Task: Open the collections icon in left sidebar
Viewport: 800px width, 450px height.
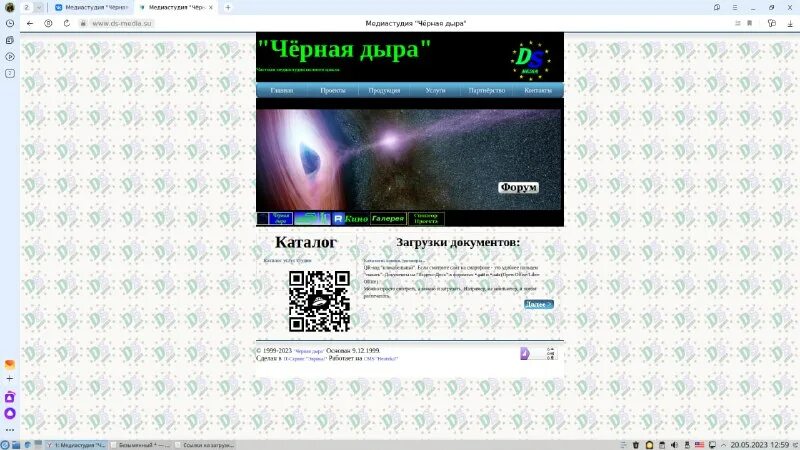Action: click(10, 40)
